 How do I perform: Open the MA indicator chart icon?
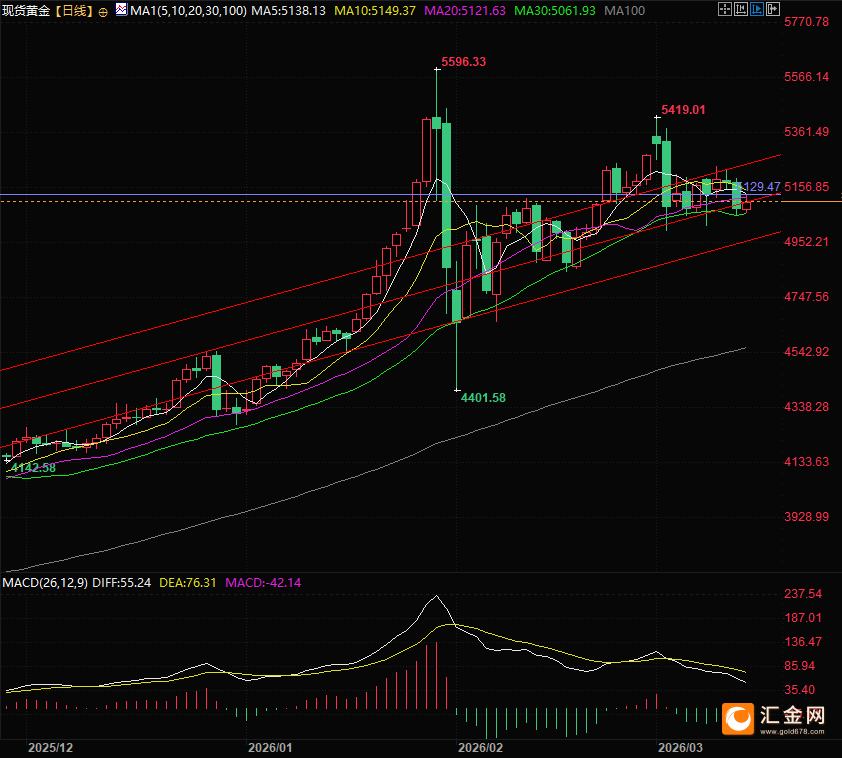pyautogui.click(x=122, y=9)
